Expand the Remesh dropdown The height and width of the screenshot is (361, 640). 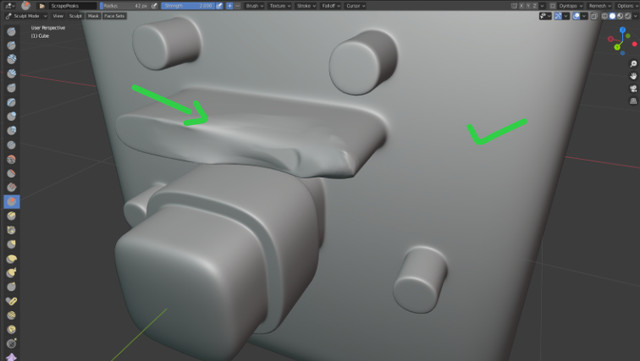click(599, 6)
